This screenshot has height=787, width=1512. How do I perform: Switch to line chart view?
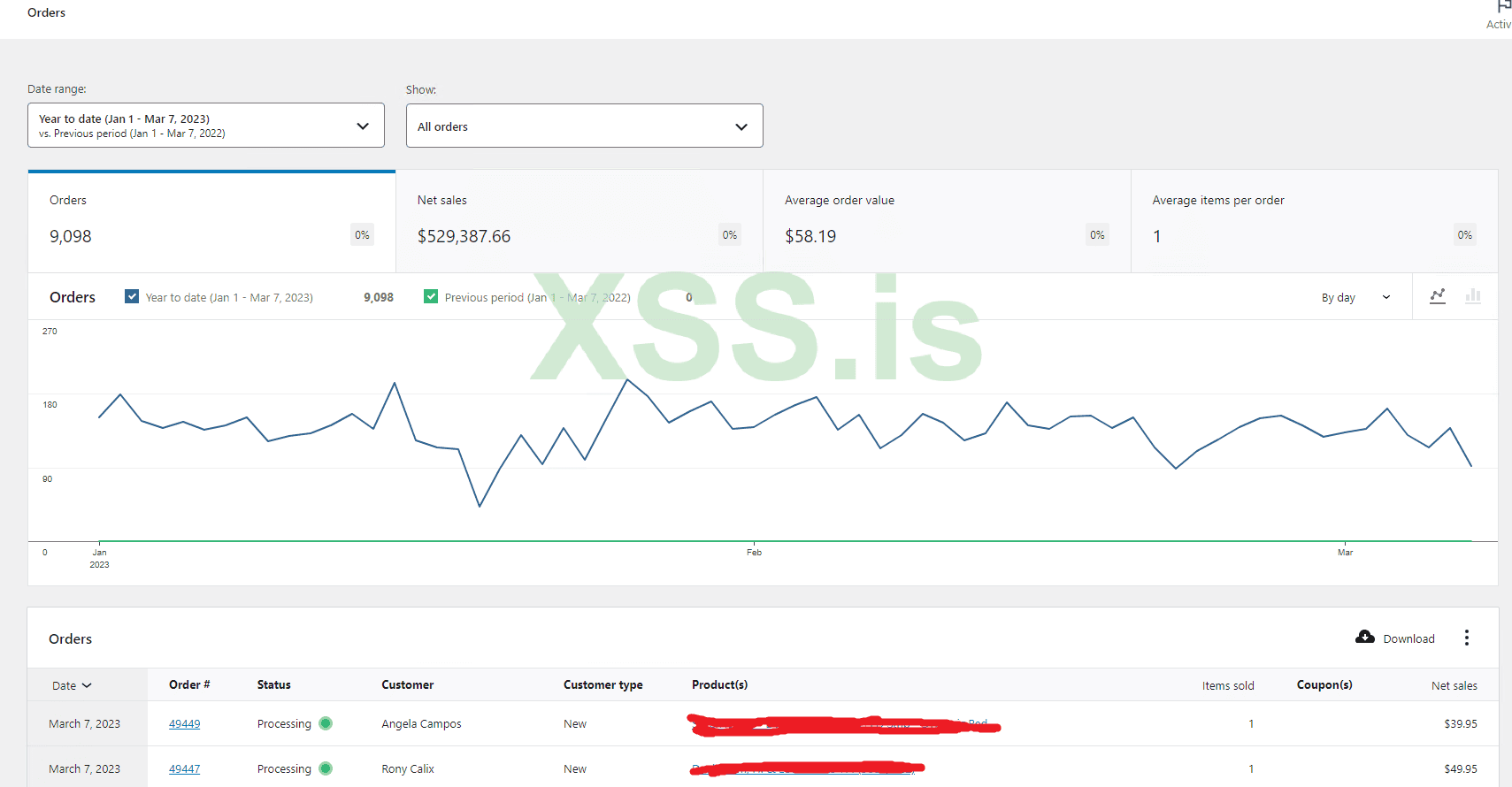tap(1438, 296)
